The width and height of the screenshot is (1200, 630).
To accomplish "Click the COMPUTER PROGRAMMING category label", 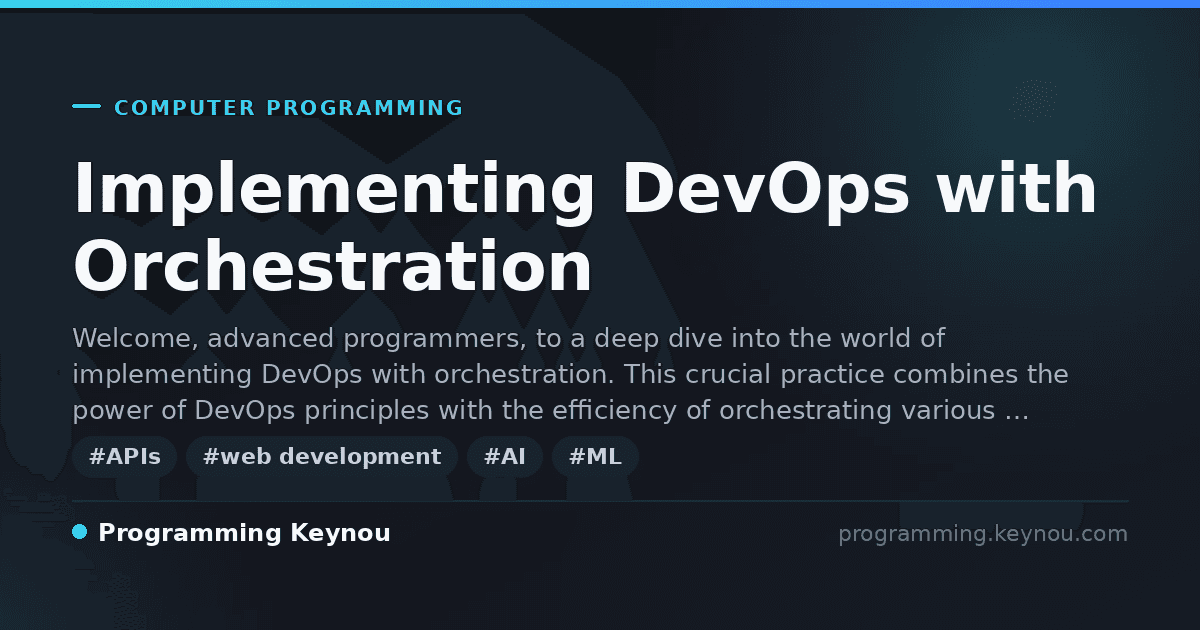I will point(289,108).
